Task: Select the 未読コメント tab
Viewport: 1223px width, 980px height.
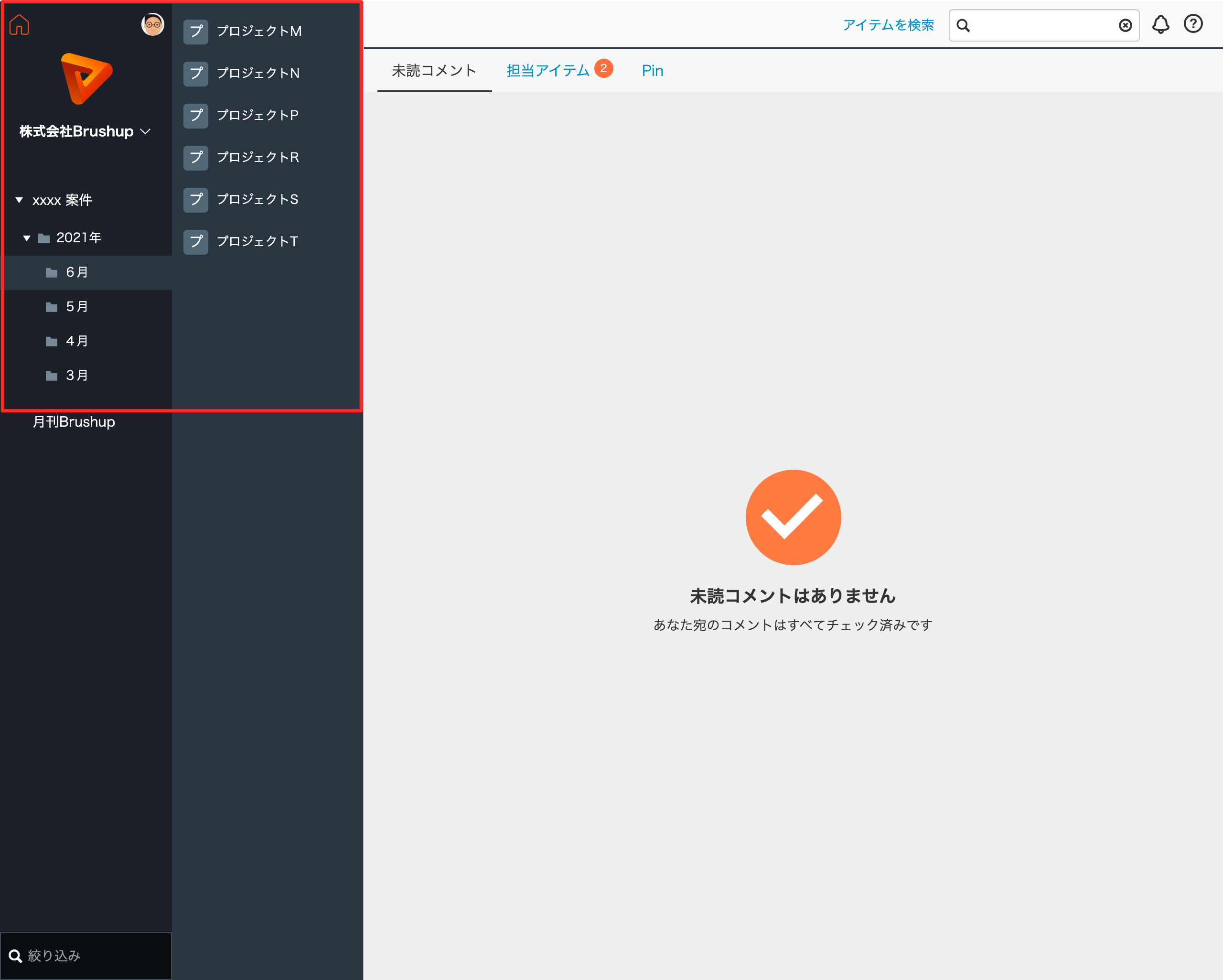Action: pos(434,71)
